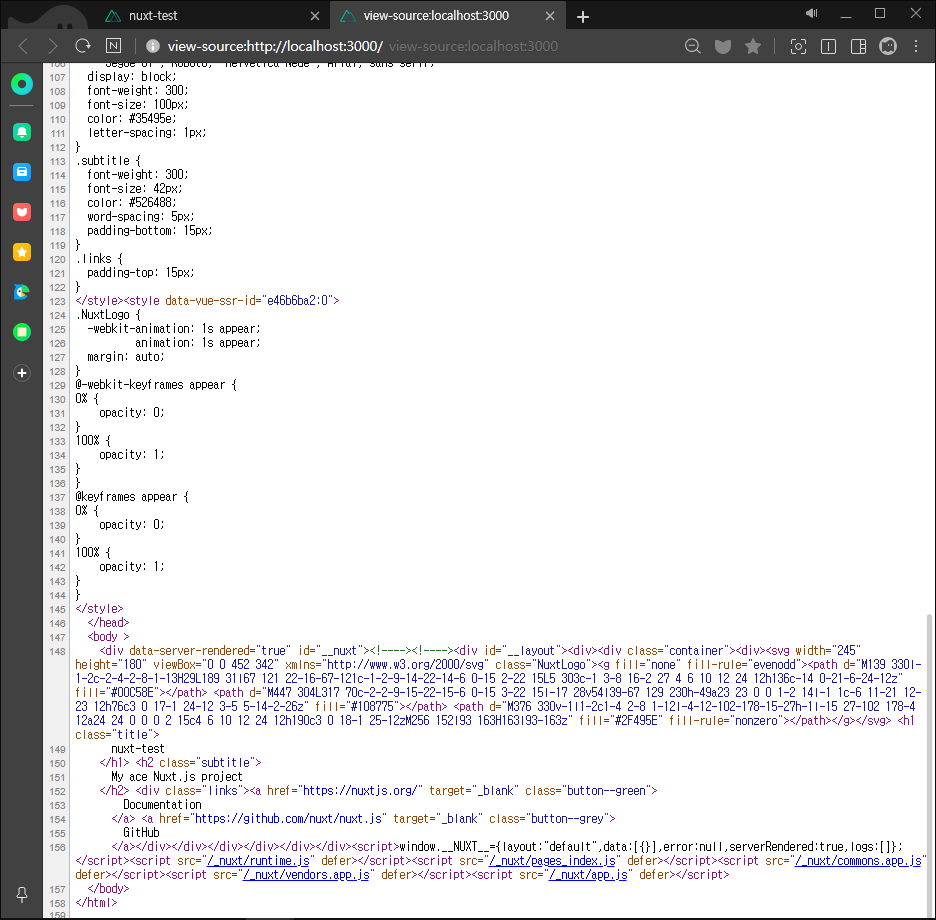The width and height of the screenshot is (936, 920).
Task: Click the data-vue-ssr-id style tag line
Action: tap(207, 300)
